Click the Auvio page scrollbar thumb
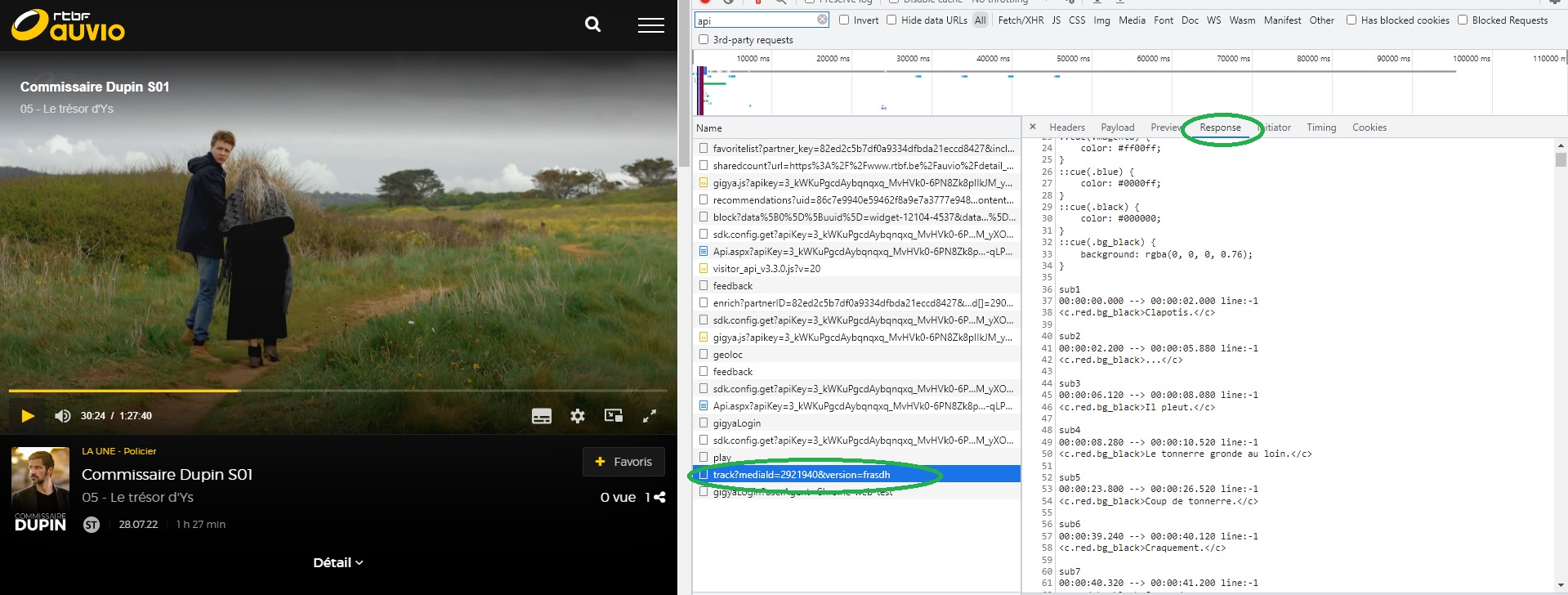This screenshot has height=595, width=1568. [684, 82]
